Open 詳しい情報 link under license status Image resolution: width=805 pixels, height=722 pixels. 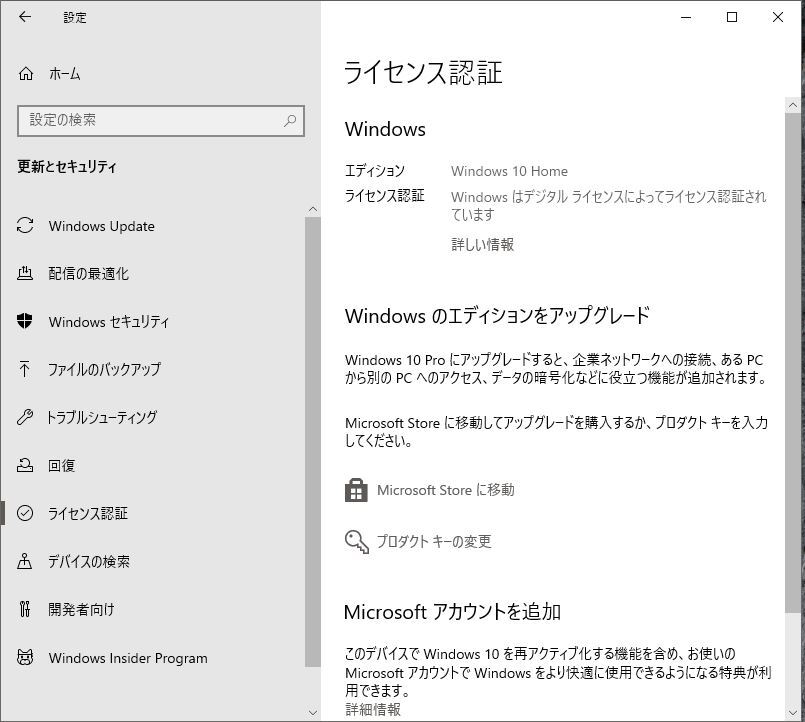483,244
